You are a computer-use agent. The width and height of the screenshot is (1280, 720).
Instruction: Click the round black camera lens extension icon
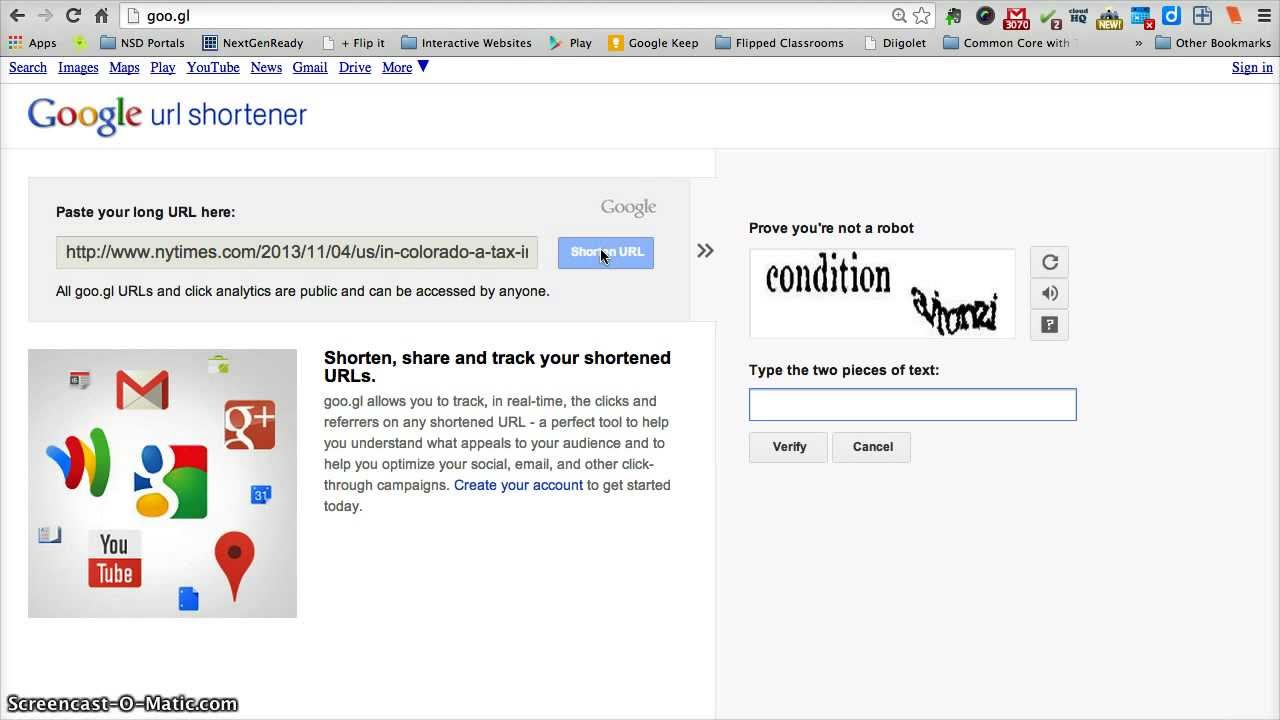pyautogui.click(x=985, y=16)
